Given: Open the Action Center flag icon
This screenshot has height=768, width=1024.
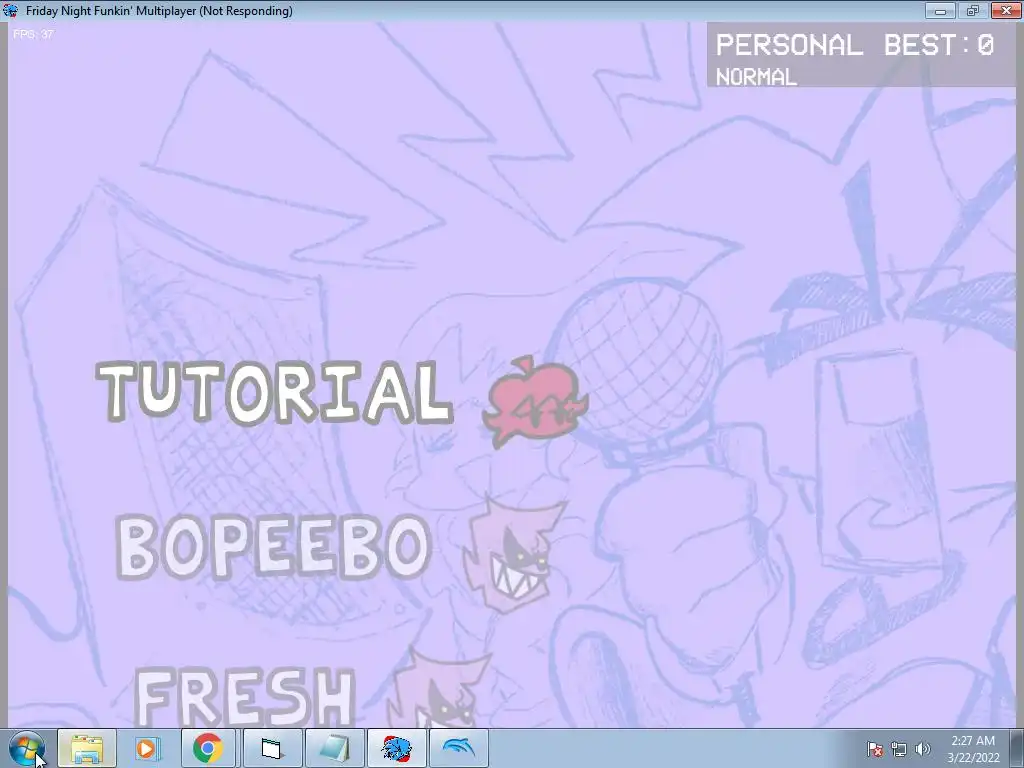Looking at the screenshot, I should coord(875,749).
